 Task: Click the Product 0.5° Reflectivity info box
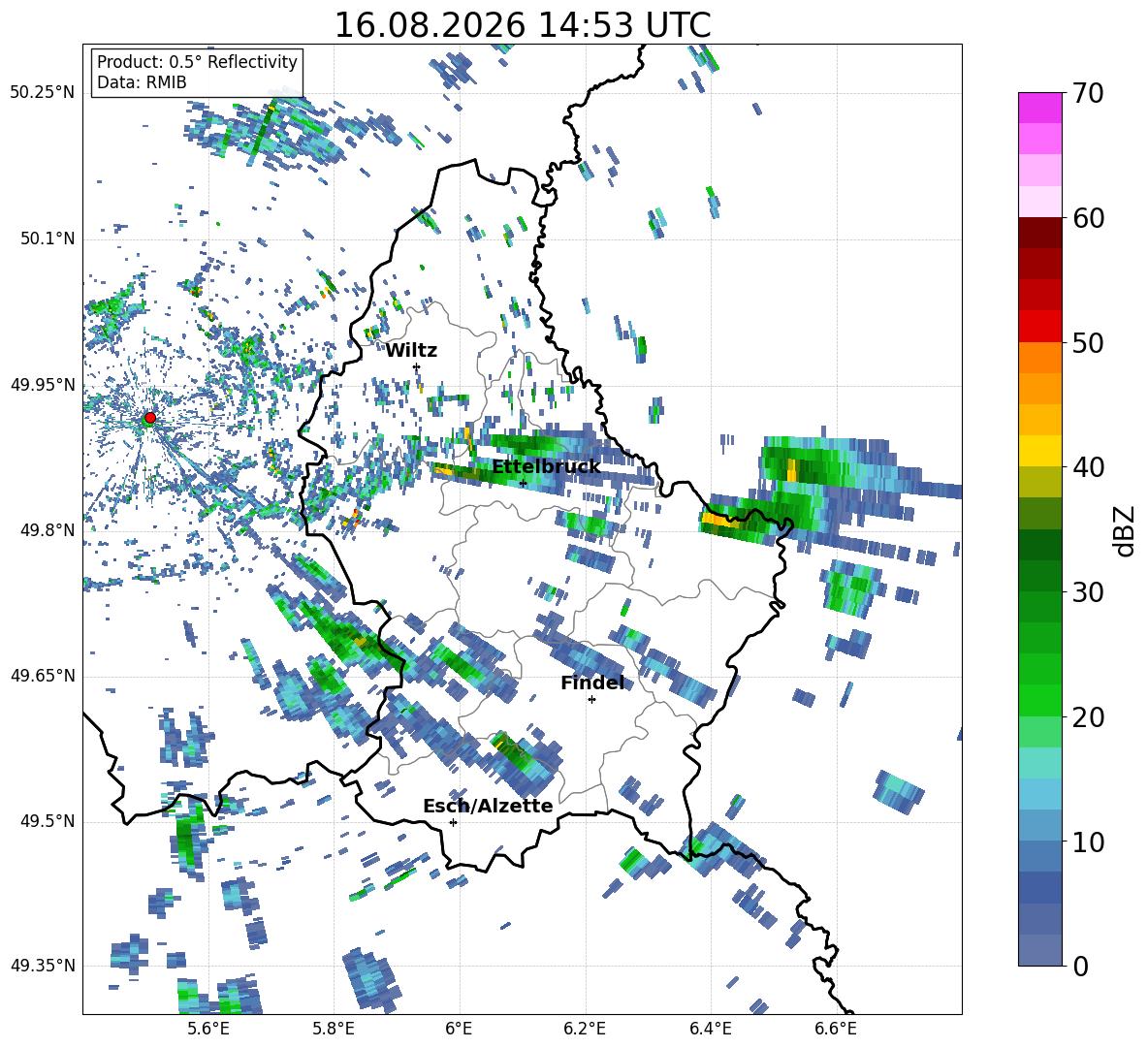click(197, 72)
